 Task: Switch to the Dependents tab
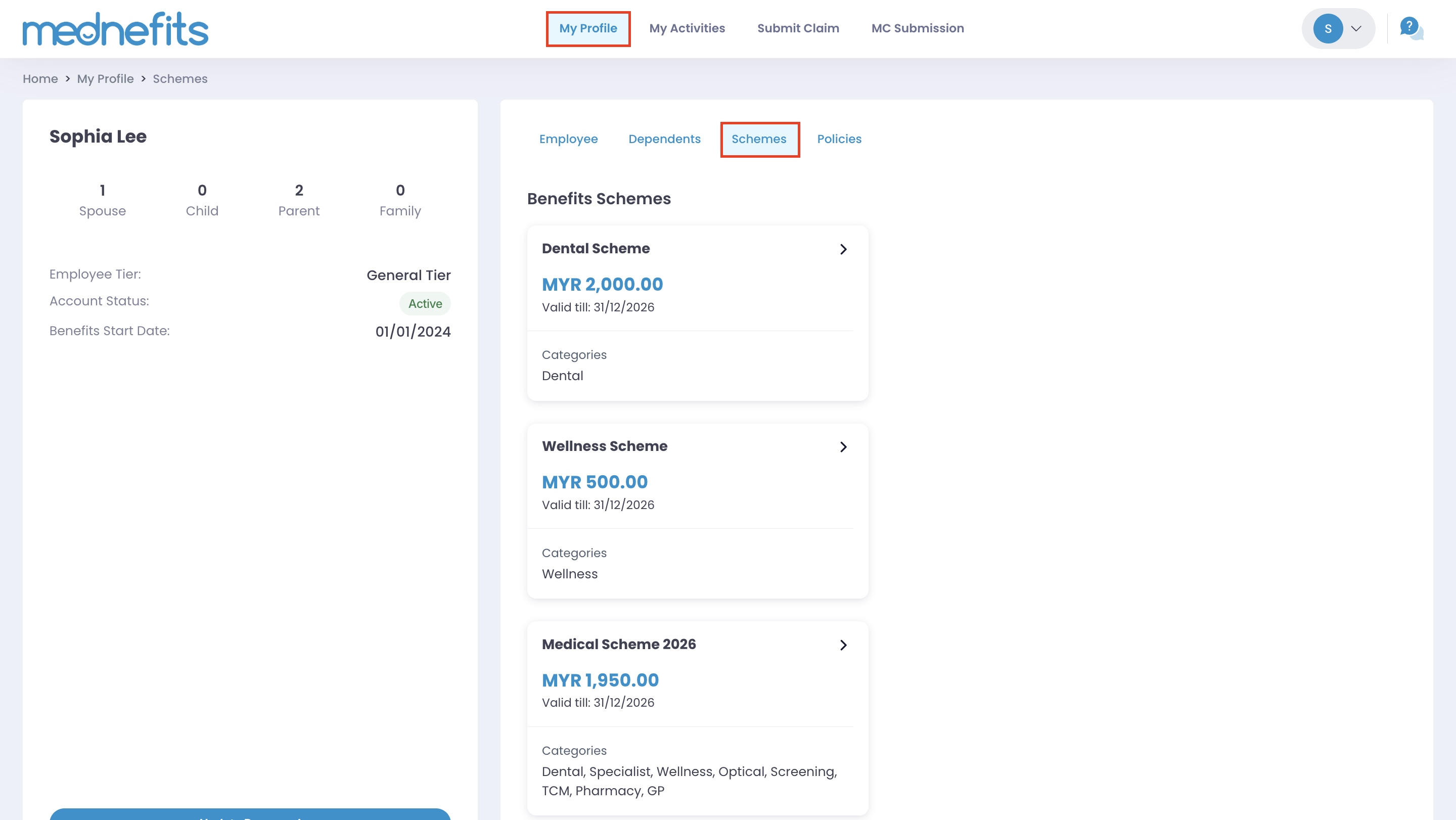(664, 139)
